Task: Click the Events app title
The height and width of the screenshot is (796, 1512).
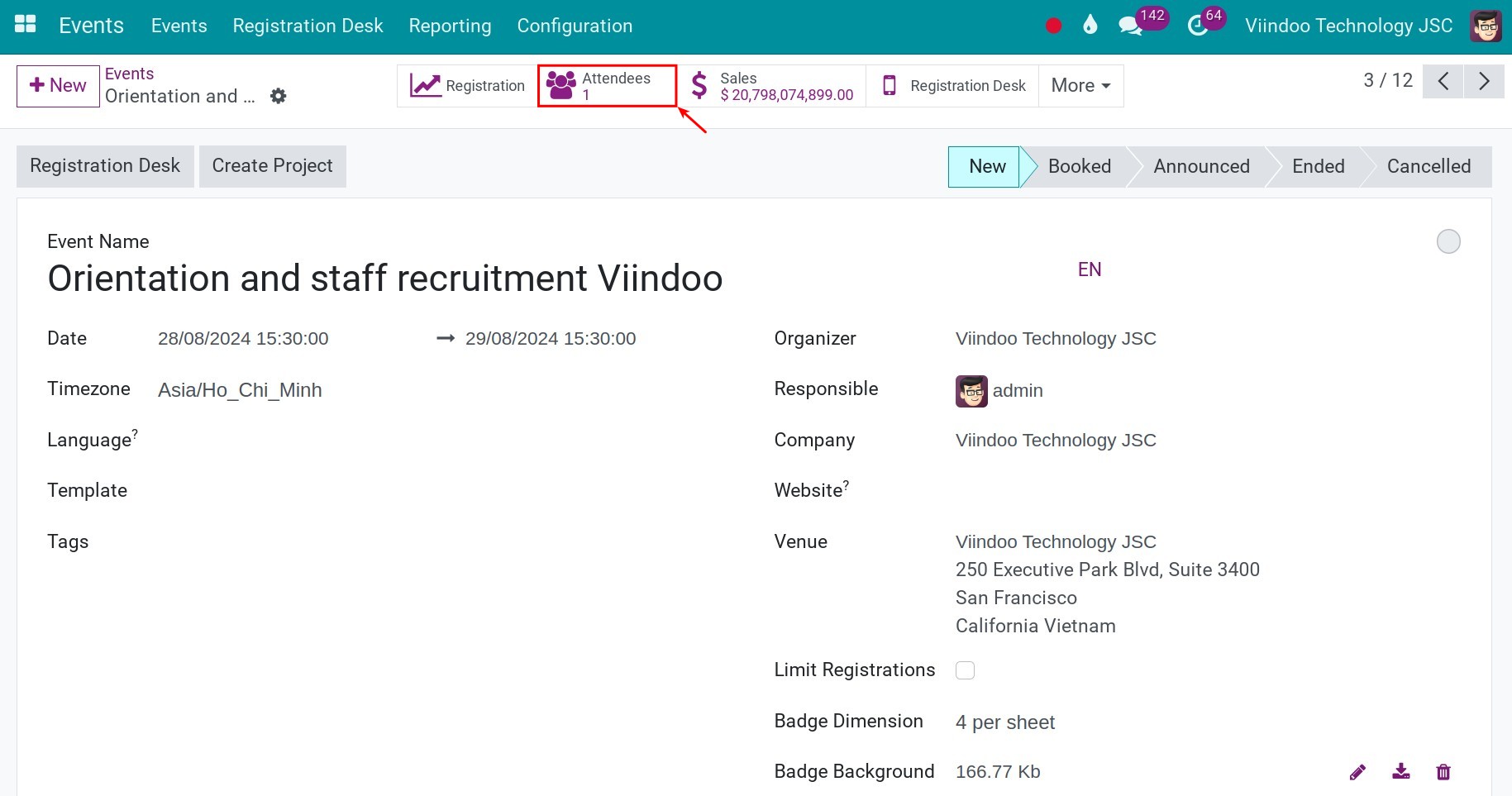Action: click(91, 26)
